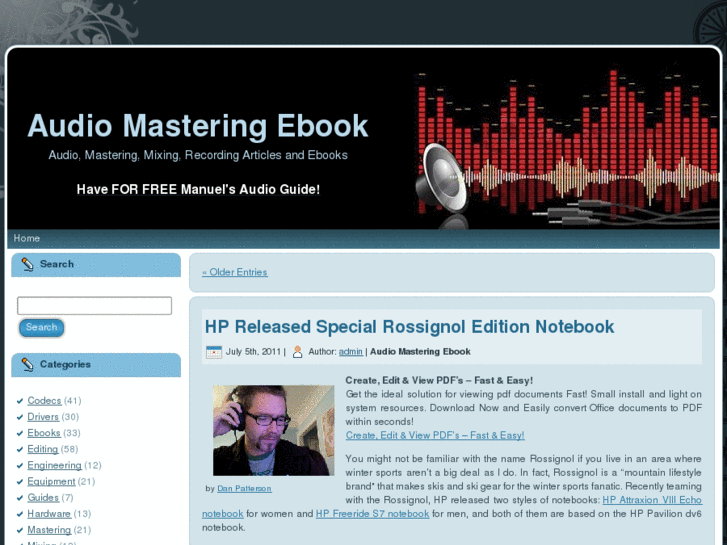
Task: Click the checkmark bullet beside Drivers
Action: [19, 417]
